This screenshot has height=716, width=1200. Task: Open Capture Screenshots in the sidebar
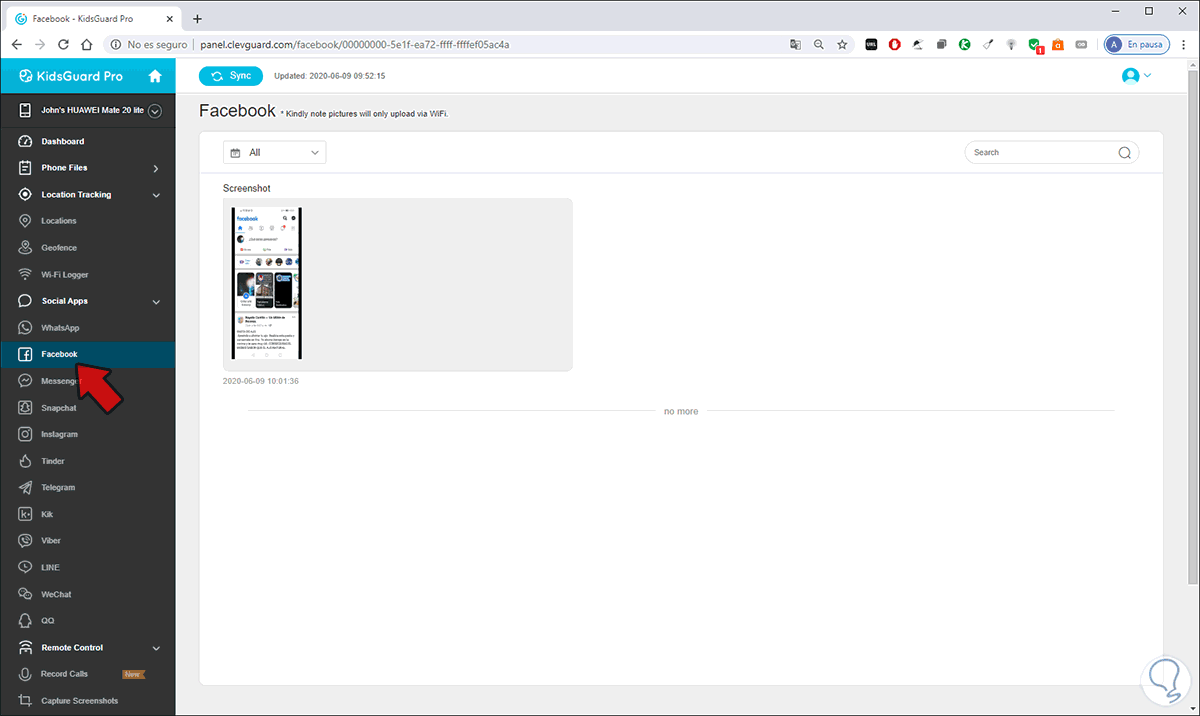79,701
